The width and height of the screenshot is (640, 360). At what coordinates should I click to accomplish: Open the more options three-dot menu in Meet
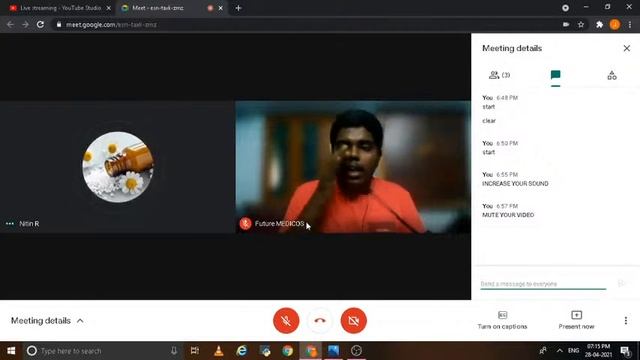tap(626, 320)
